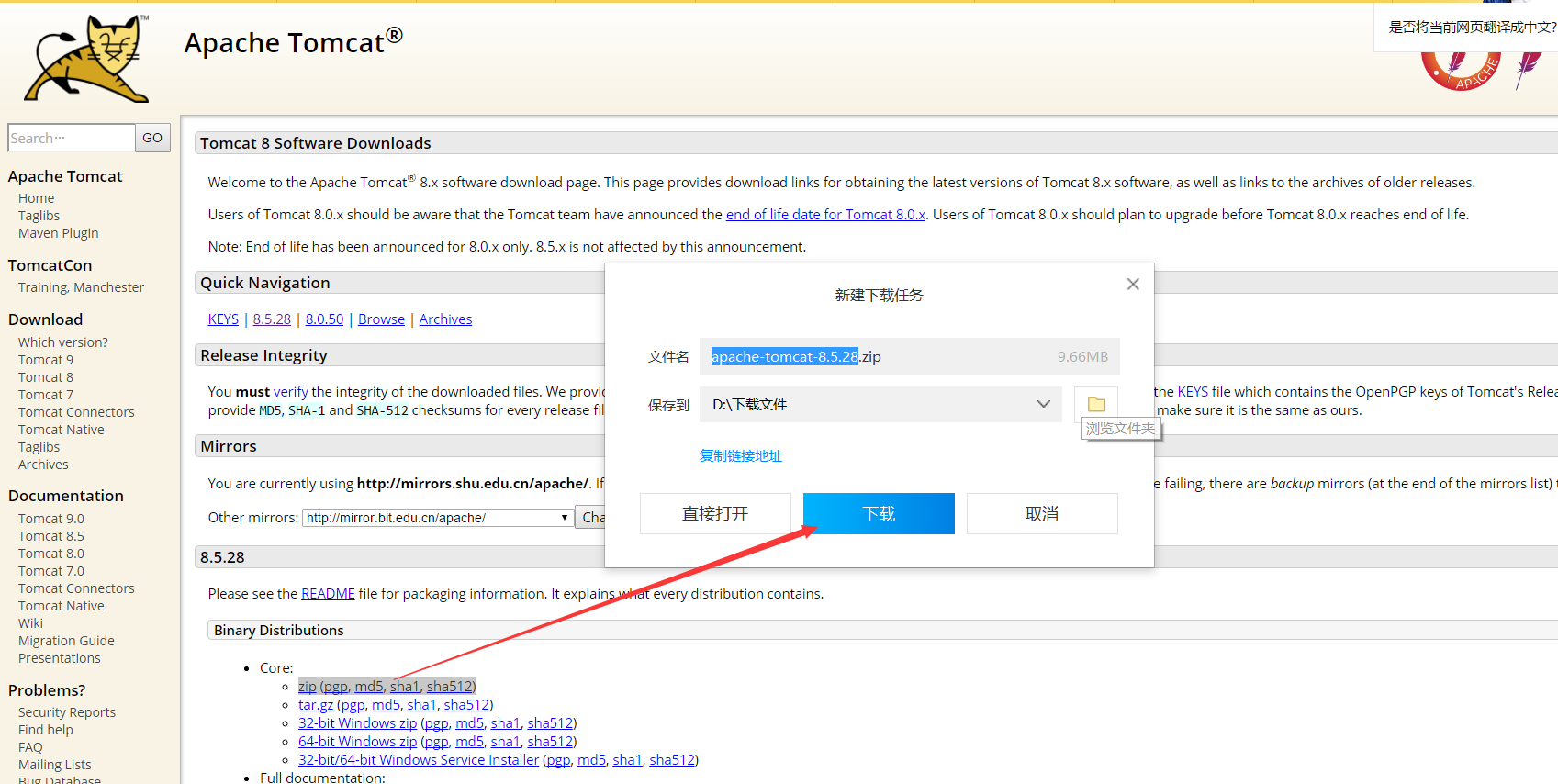Click the Search input box
Image resolution: width=1558 pixels, height=784 pixels.
pyautogui.click(x=72, y=138)
